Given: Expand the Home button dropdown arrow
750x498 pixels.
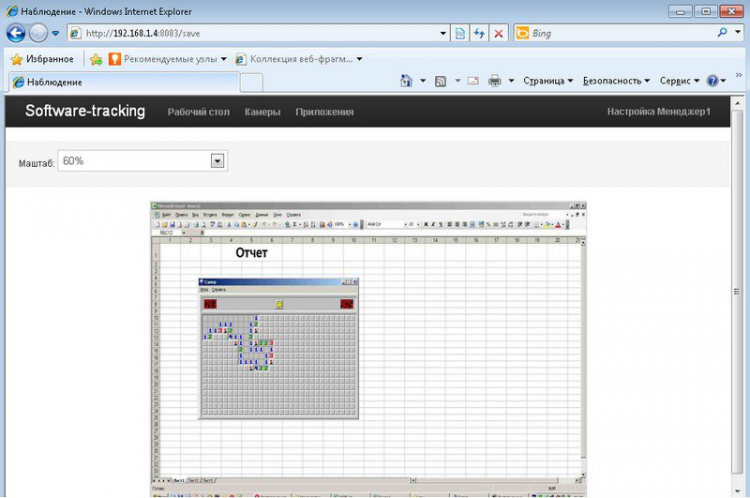Looking at the screenshot, I should point(423,81).
